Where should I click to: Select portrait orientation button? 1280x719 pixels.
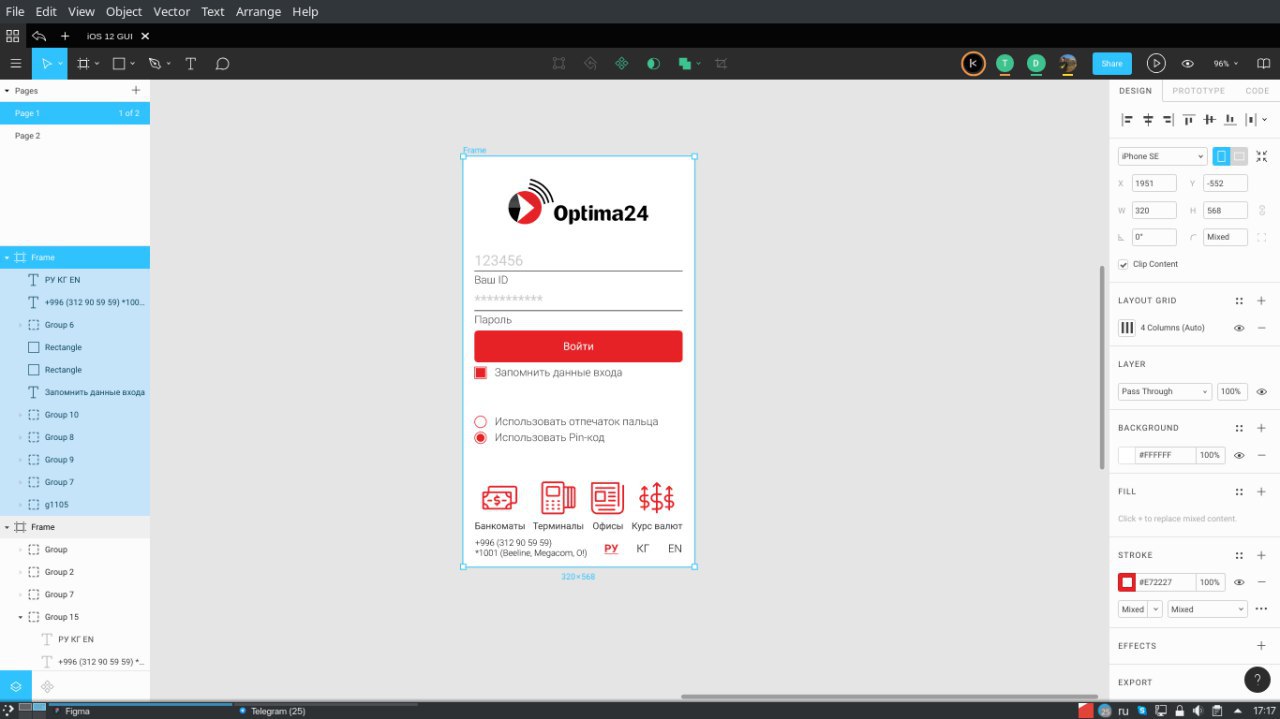(x=1221, y=156)
